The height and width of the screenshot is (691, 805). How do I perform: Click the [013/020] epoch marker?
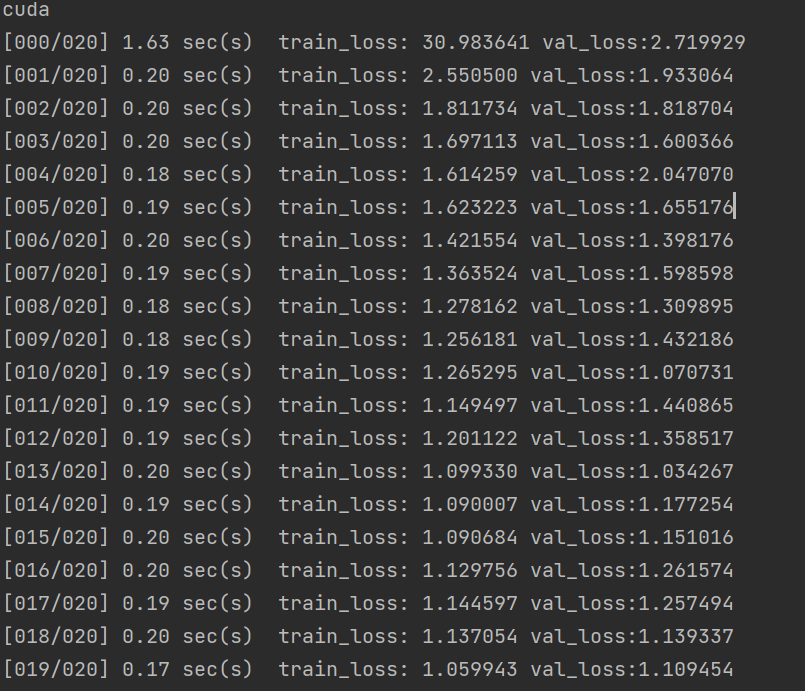click(x=56, y=471)
